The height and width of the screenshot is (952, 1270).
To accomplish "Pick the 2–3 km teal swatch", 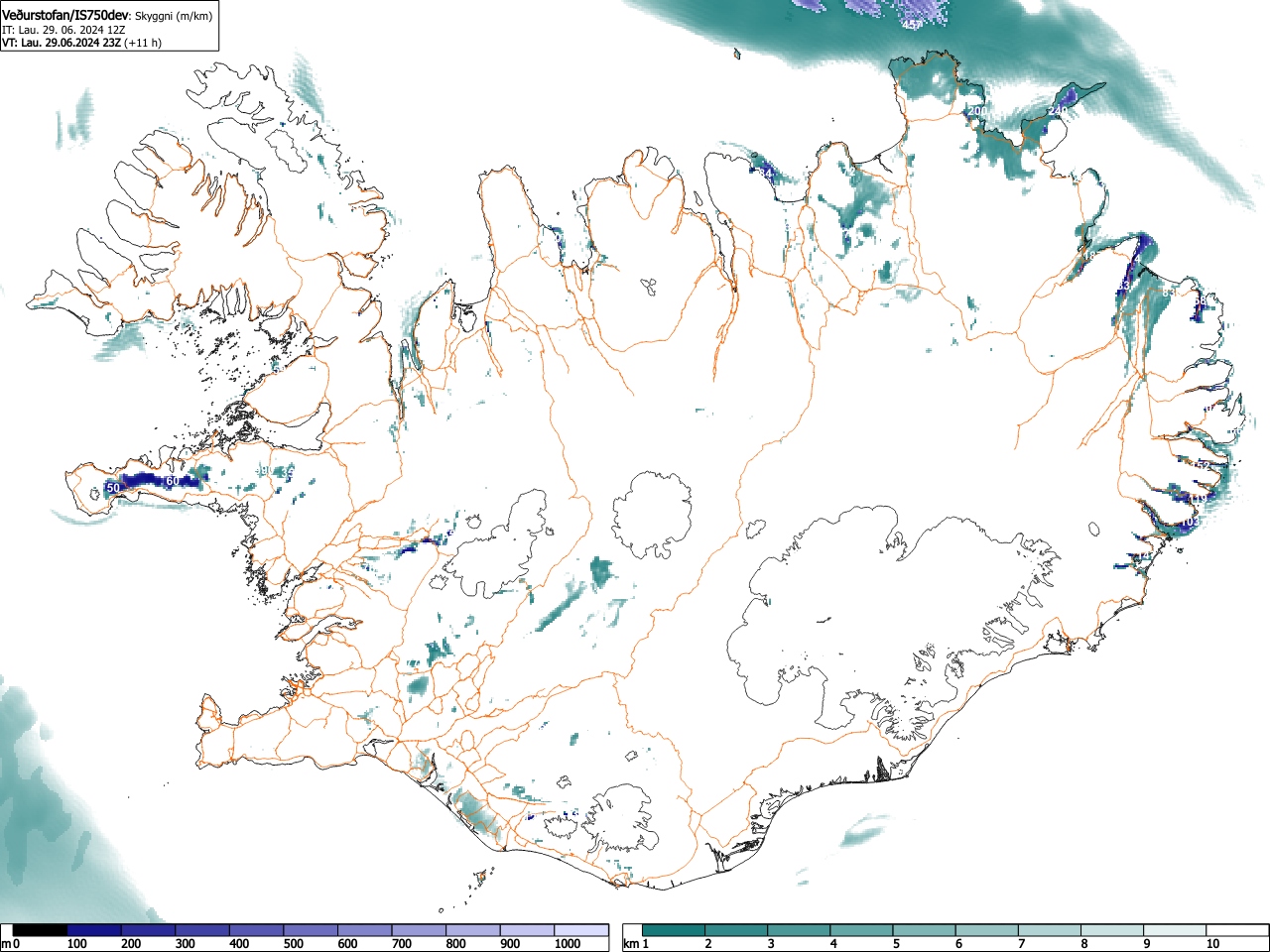I will tap(737, 930).
